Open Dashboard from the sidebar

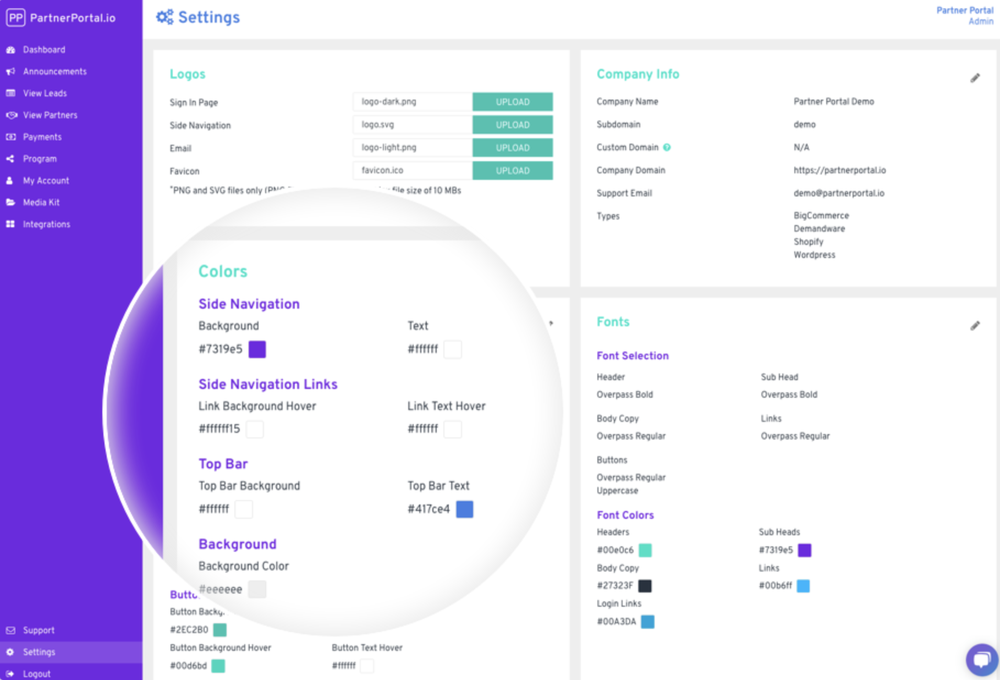click(x=12, y=49)
